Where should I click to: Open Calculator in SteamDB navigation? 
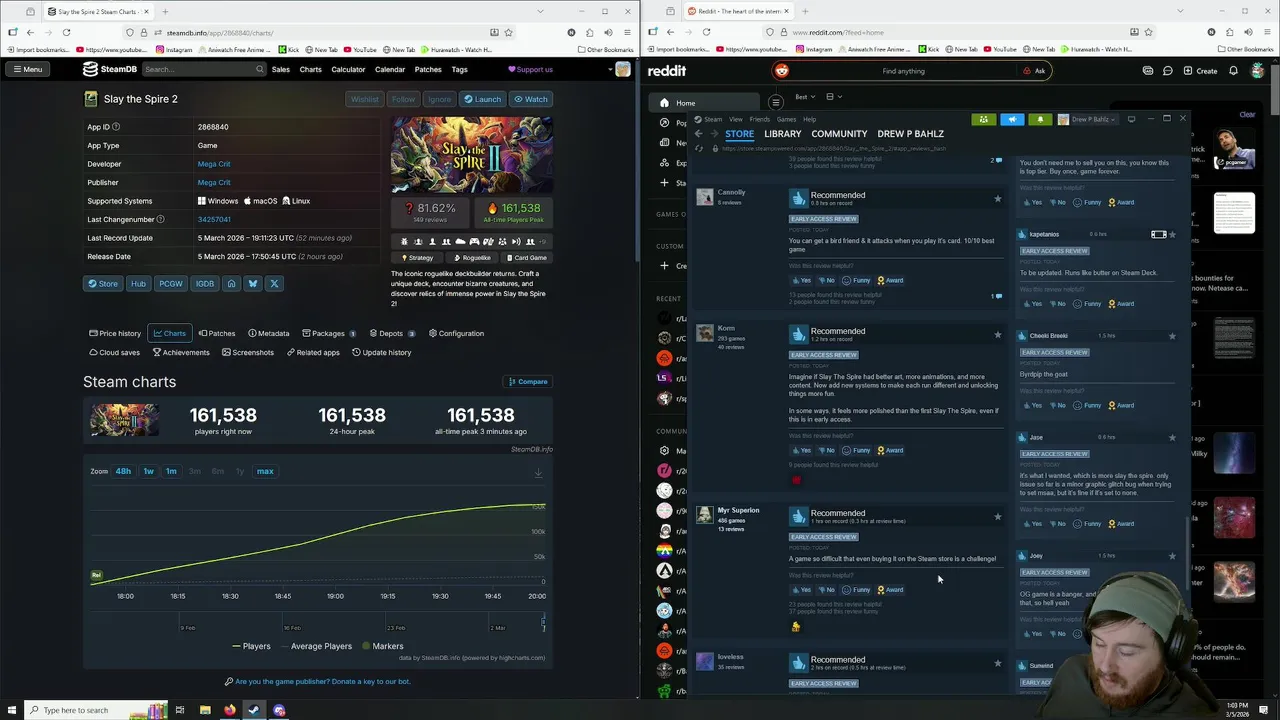coord(348,69)
